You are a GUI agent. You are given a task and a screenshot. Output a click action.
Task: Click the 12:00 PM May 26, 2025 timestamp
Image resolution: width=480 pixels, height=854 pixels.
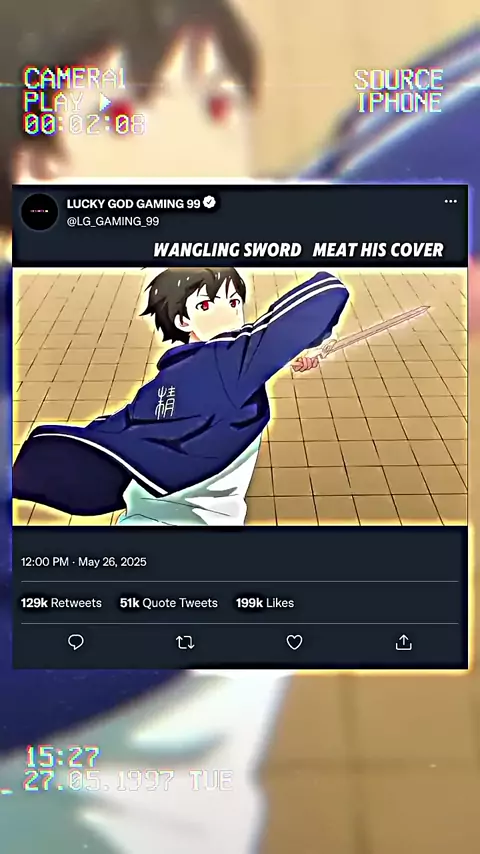click(83, 562)
